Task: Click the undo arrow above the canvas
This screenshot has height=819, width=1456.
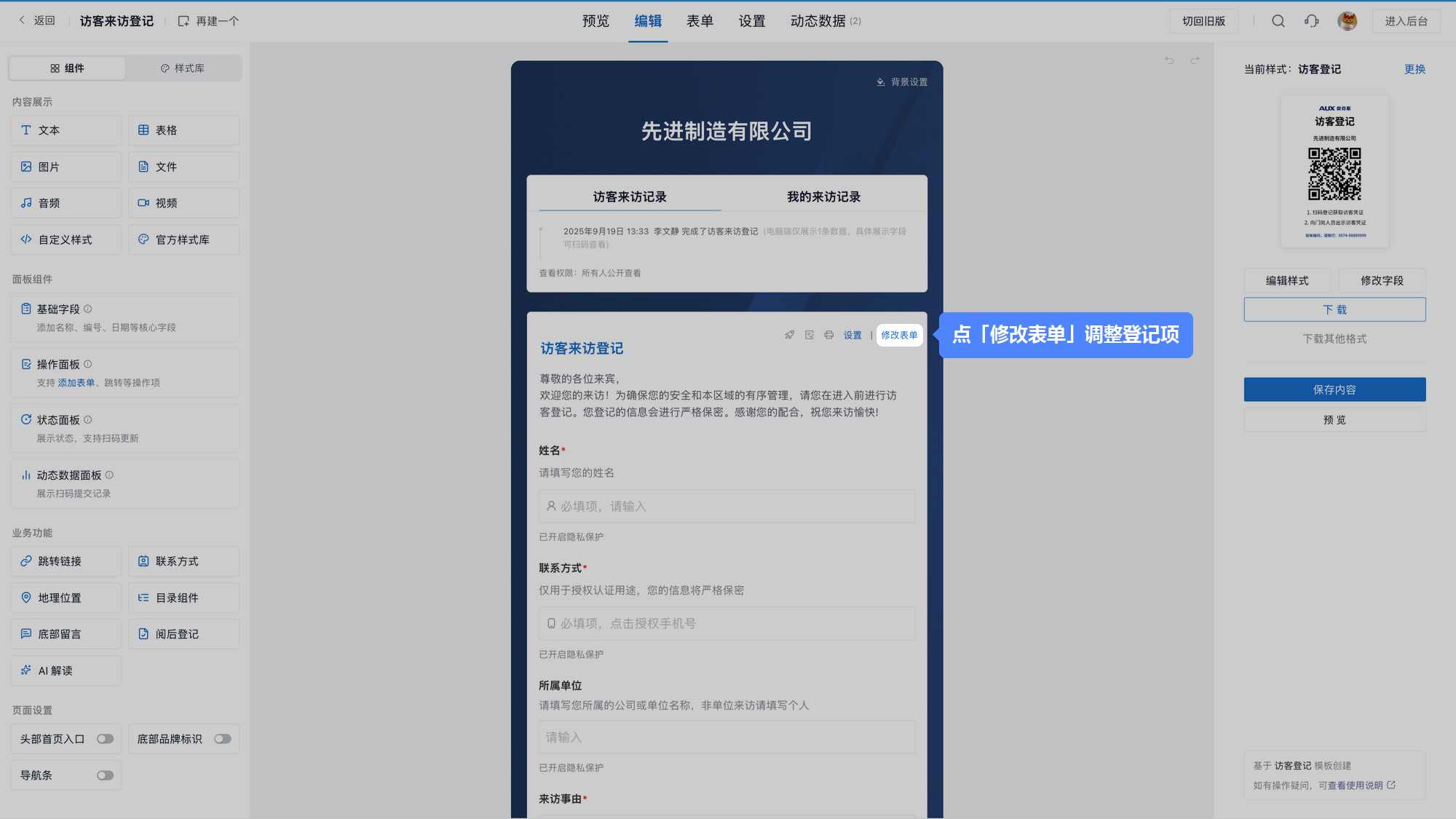Action: coord(1169,60)
